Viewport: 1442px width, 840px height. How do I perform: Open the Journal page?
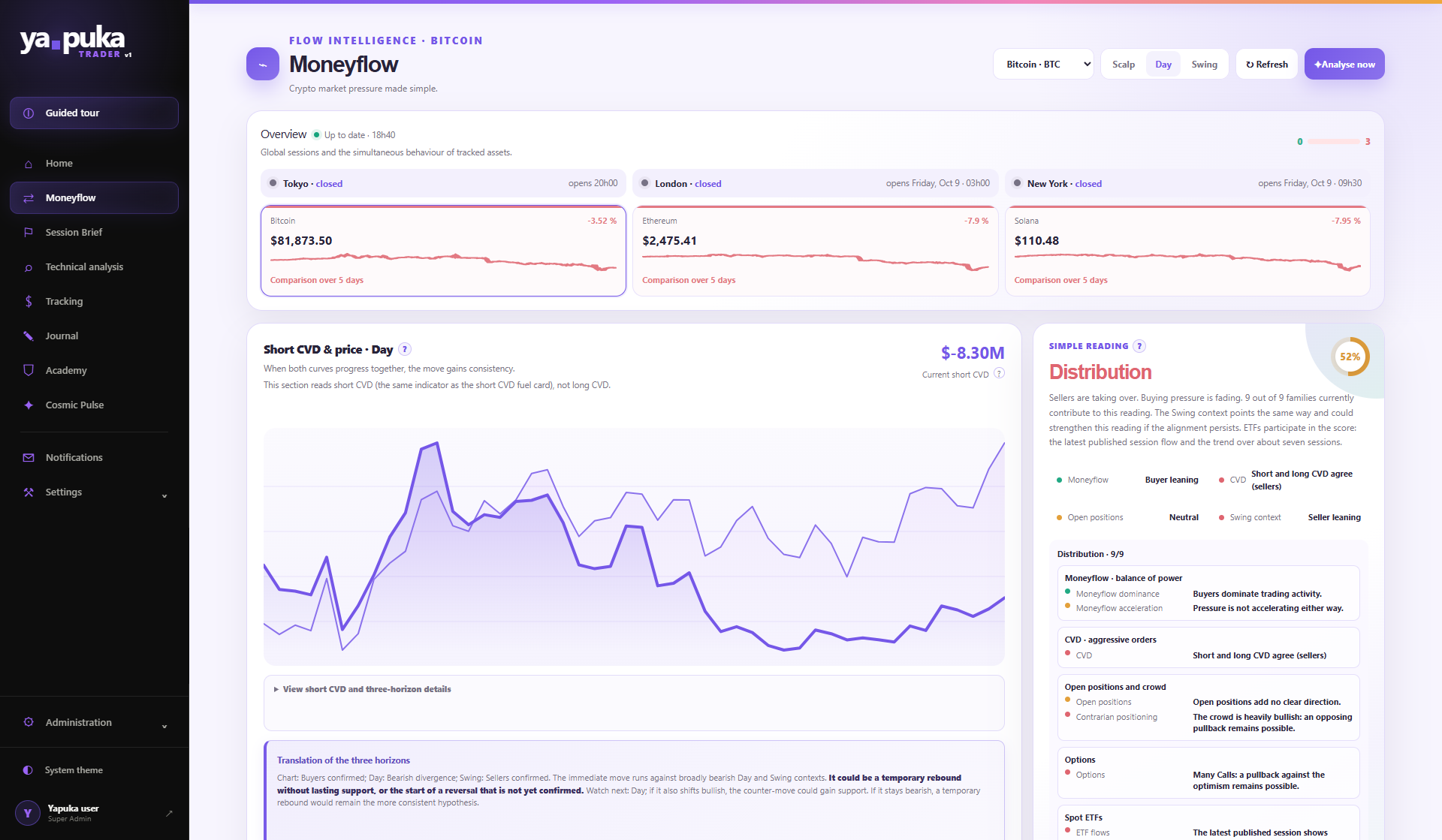pyautogui.click(x=95, y=336)
